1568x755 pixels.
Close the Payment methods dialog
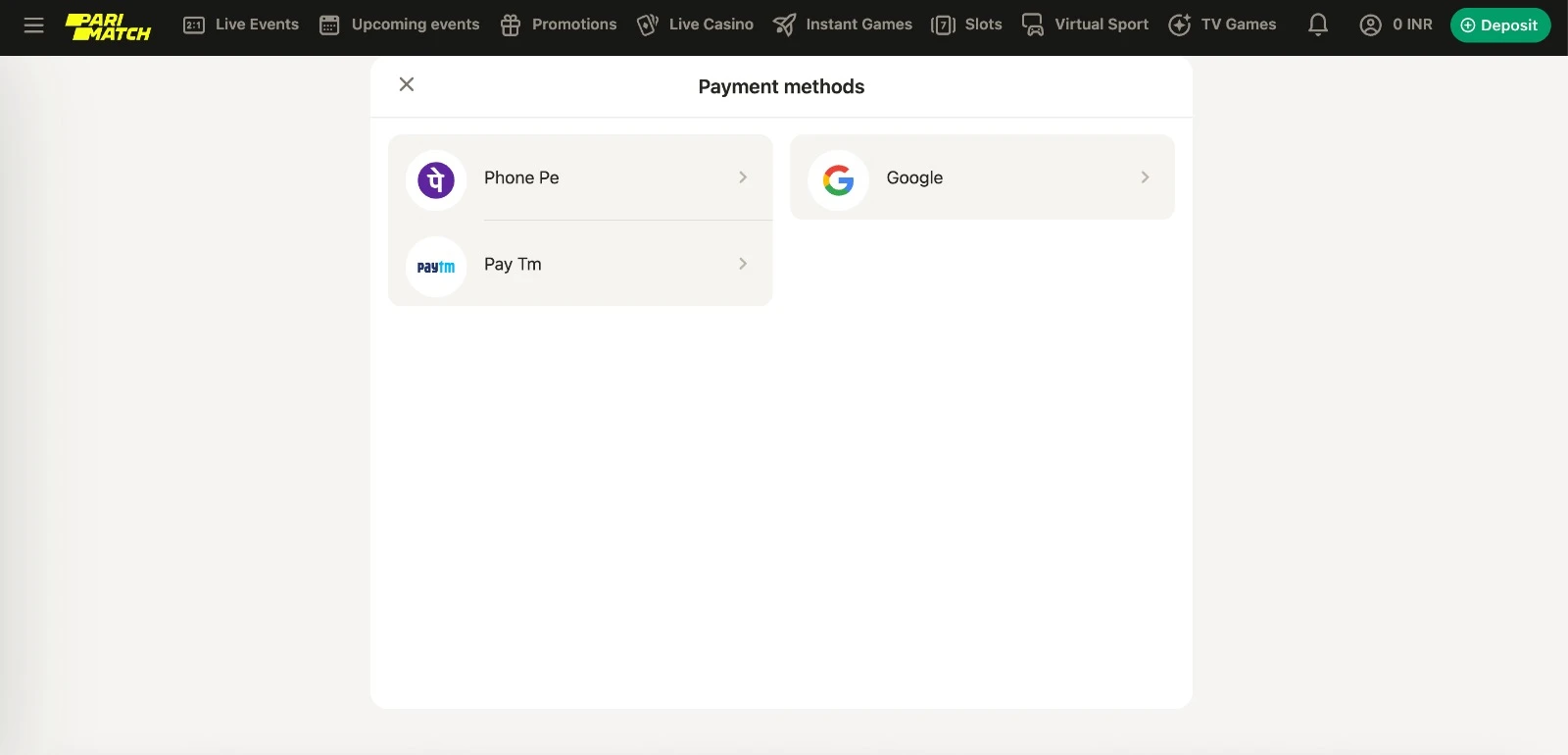pos(407,84)
